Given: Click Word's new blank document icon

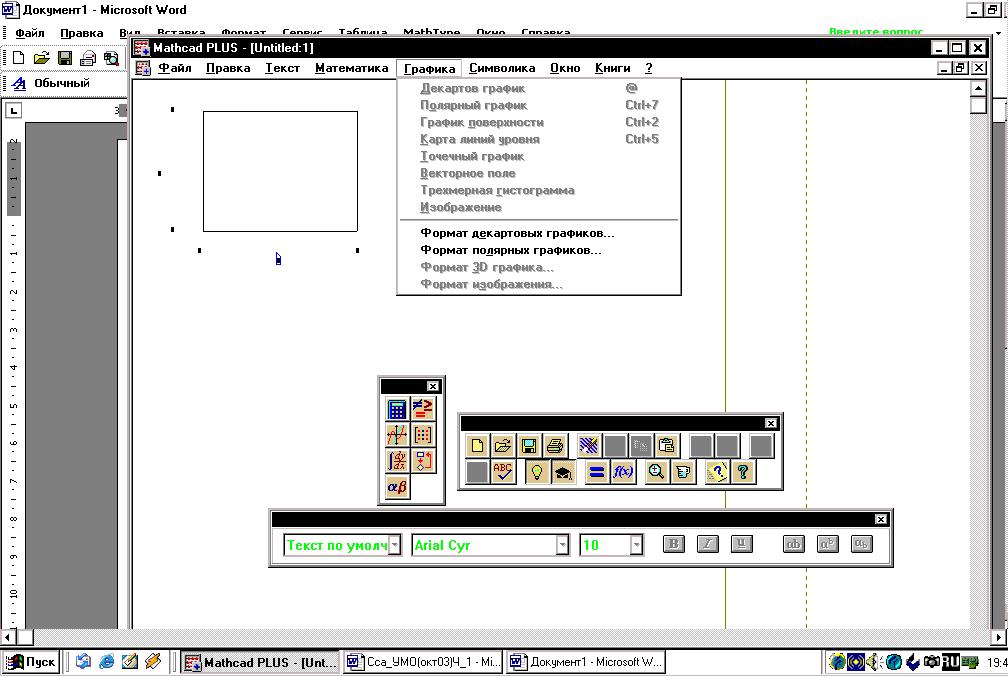Looking at the screenshot, I should click(x=19, y=58).
